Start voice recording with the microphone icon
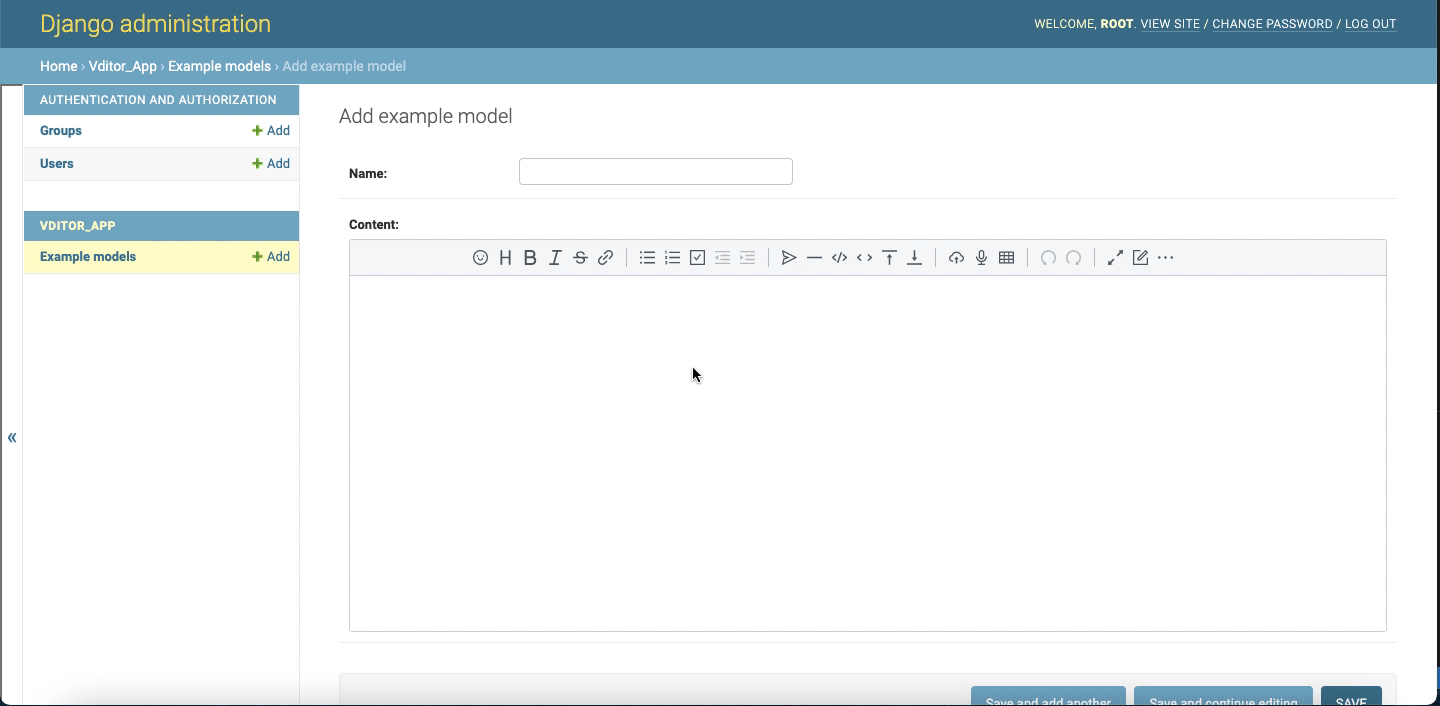1440x706 pixels. (981, 257)
